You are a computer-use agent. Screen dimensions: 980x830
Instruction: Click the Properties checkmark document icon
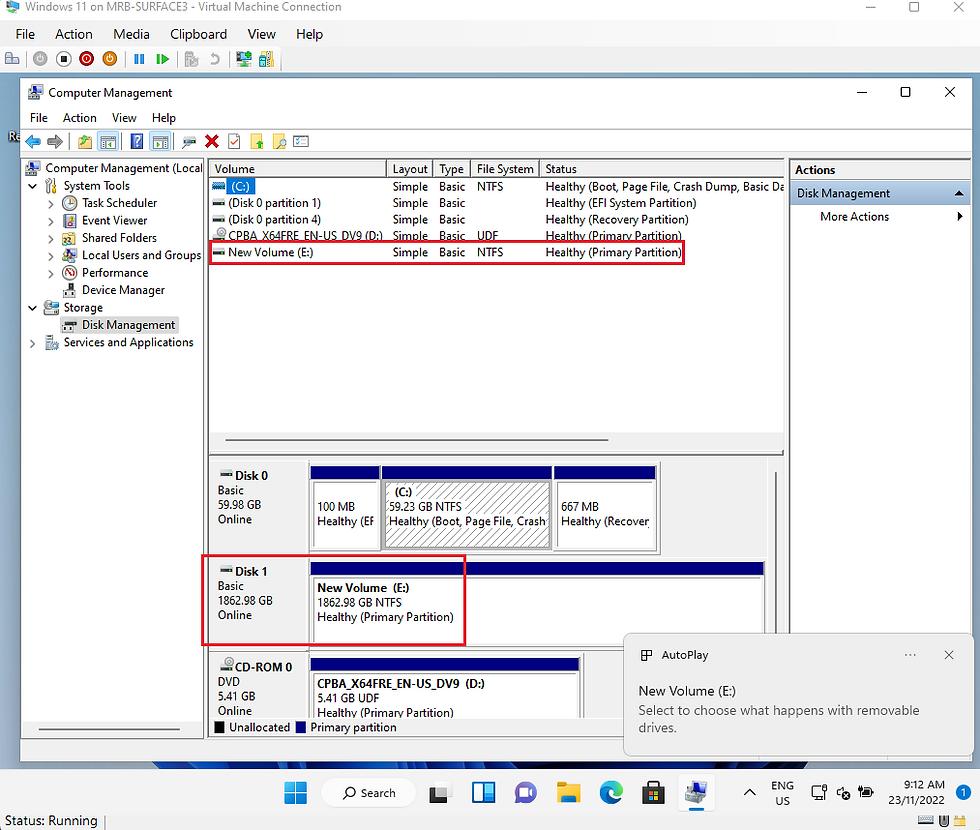[x=234, y=142]
